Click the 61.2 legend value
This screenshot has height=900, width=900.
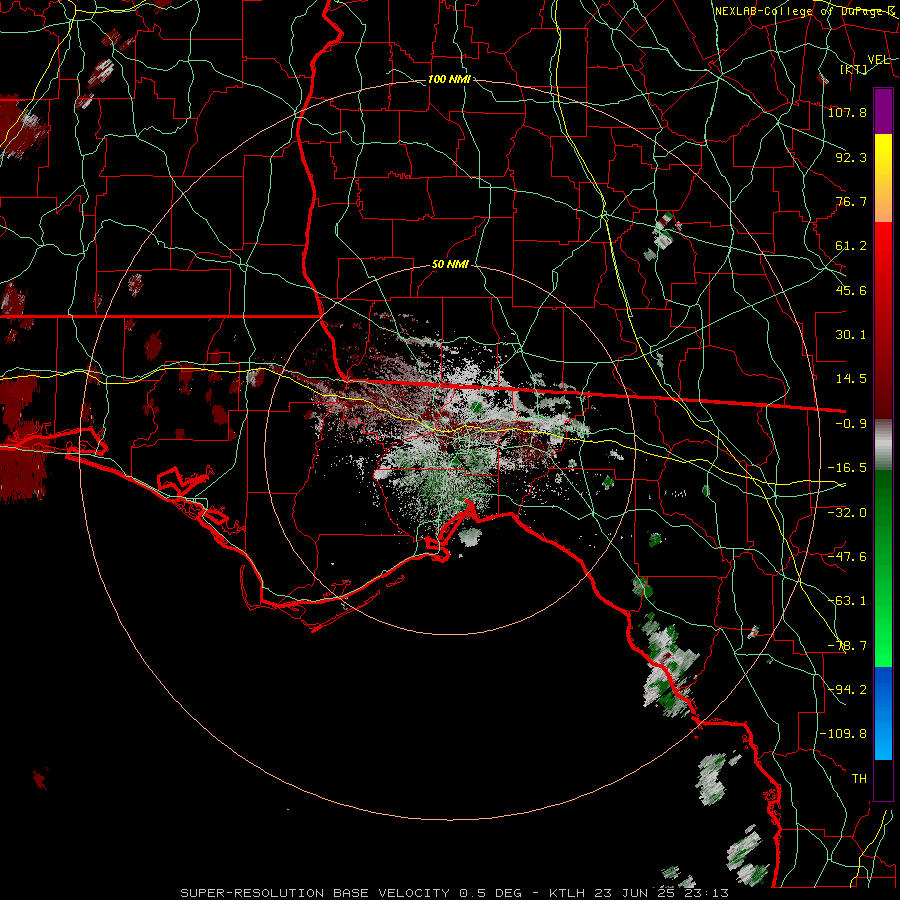(x=851, y=246)
